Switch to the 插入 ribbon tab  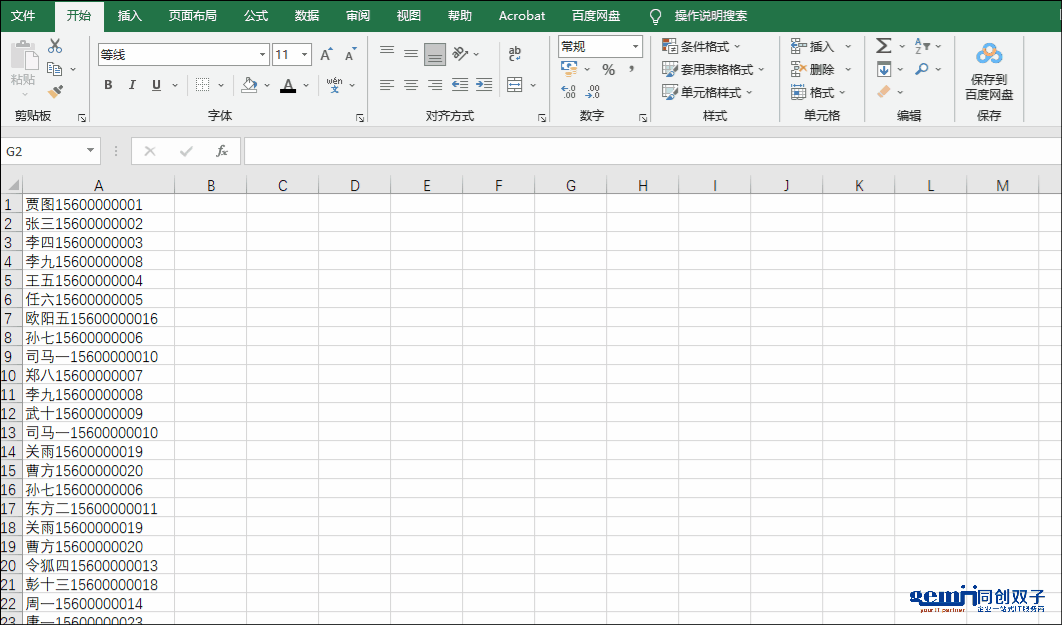click(130, 16)
